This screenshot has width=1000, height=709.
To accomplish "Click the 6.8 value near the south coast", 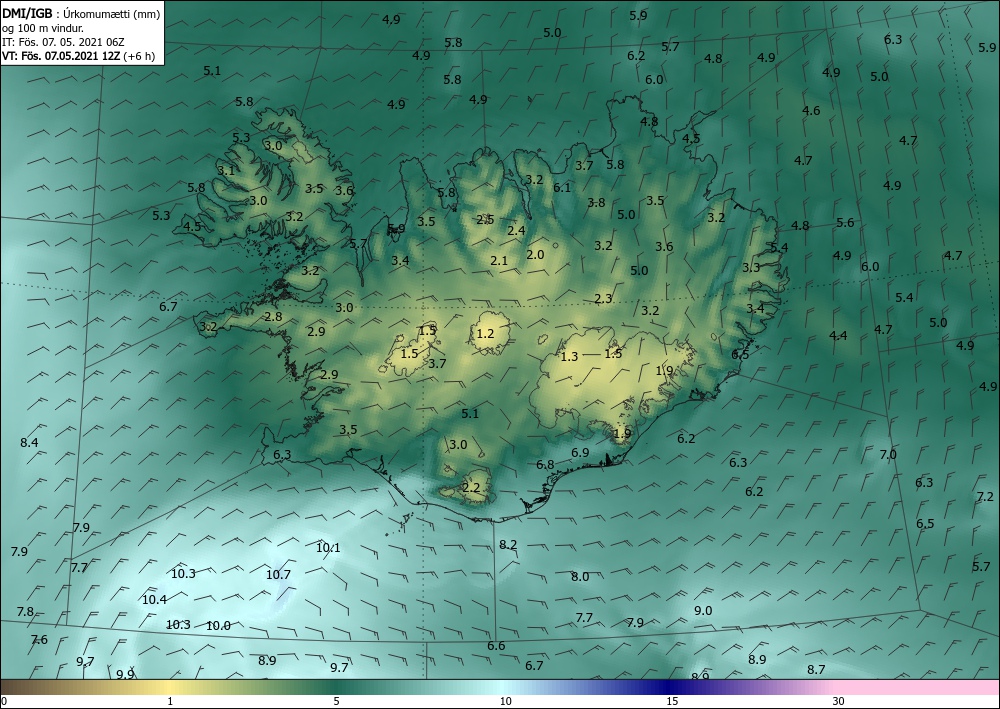I will coord(545,465).
